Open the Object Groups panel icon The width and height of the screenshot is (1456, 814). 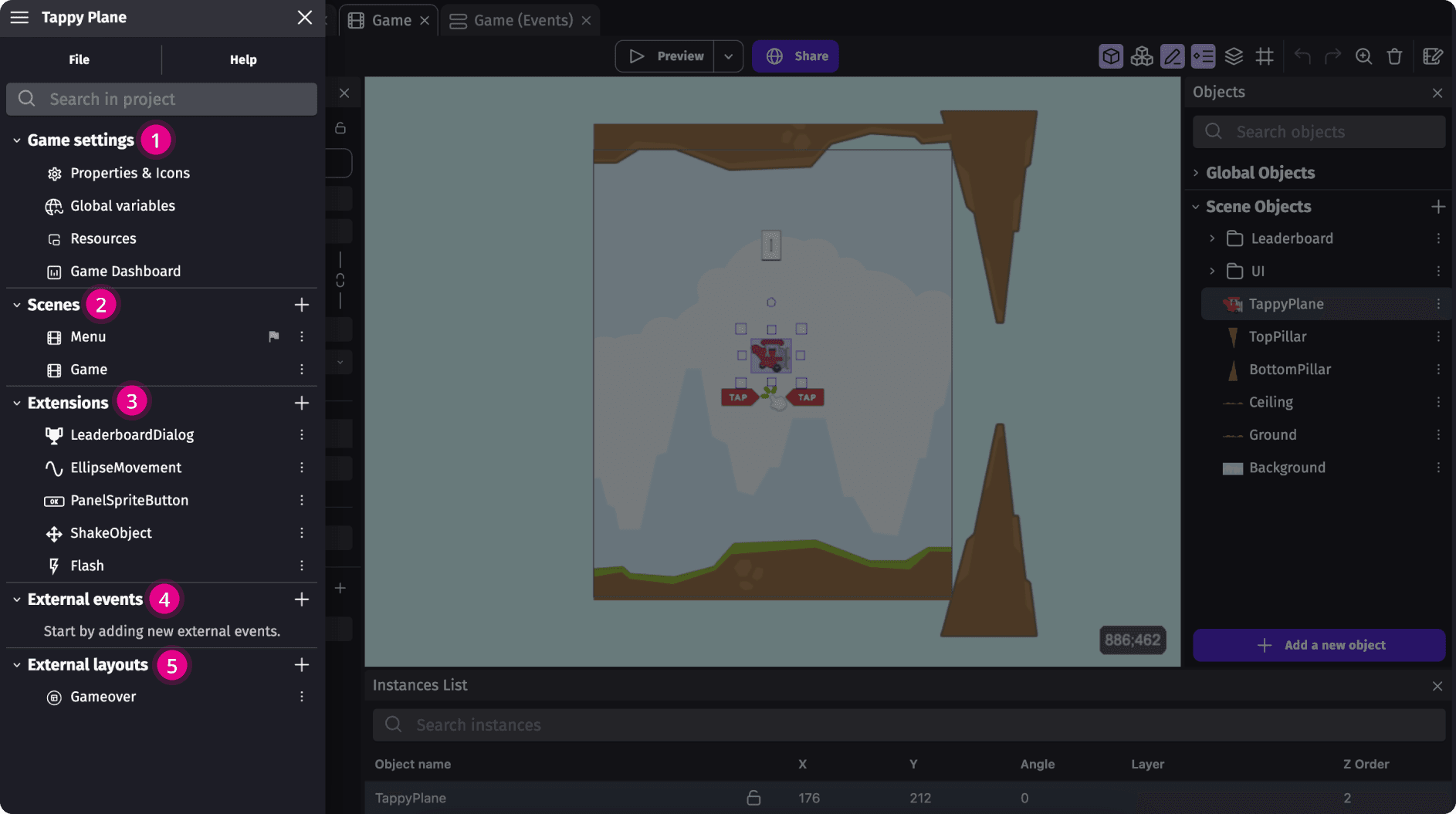[x=1142, y=56]
